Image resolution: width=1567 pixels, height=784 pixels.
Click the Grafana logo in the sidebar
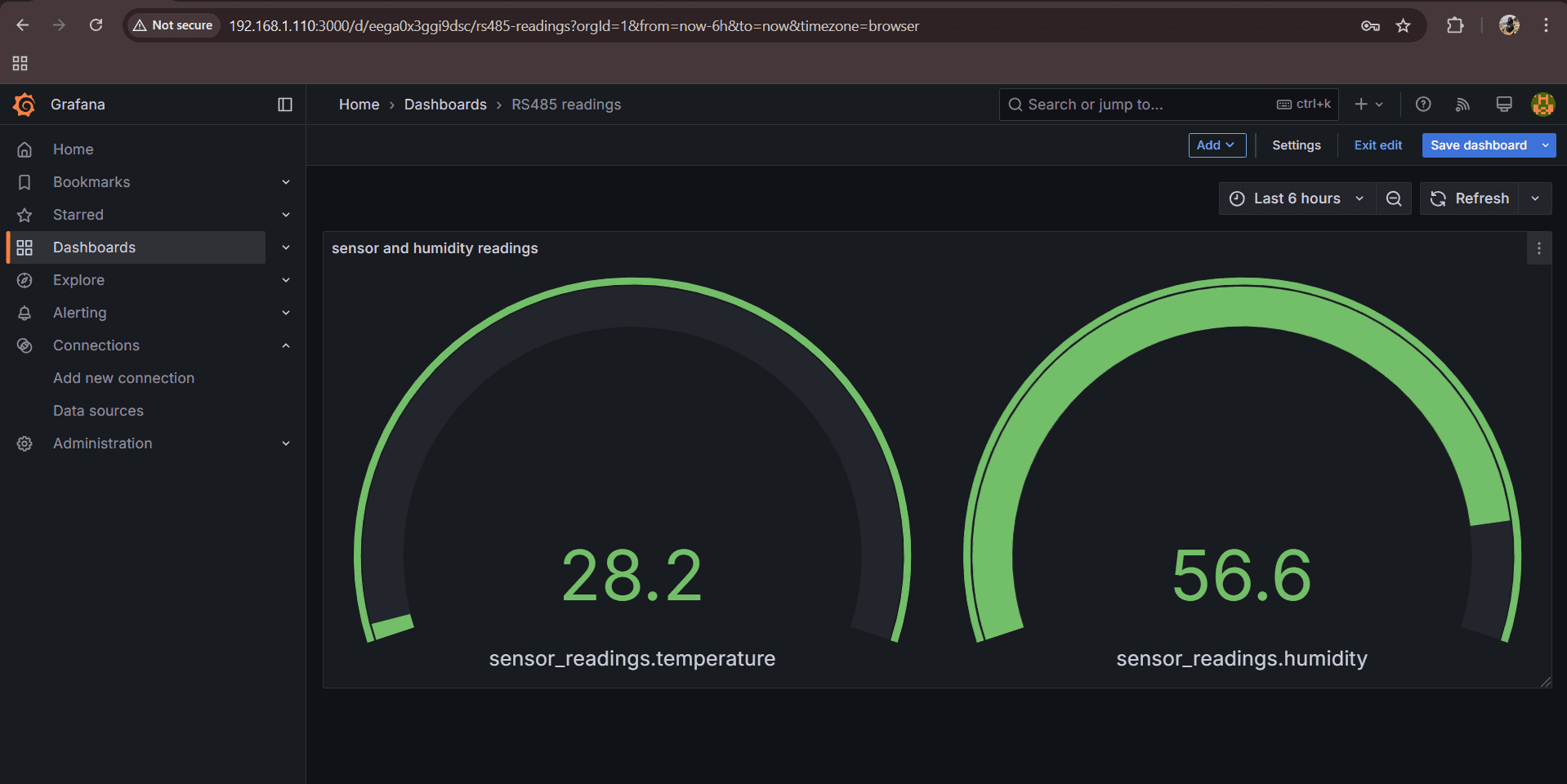point(25,105)
